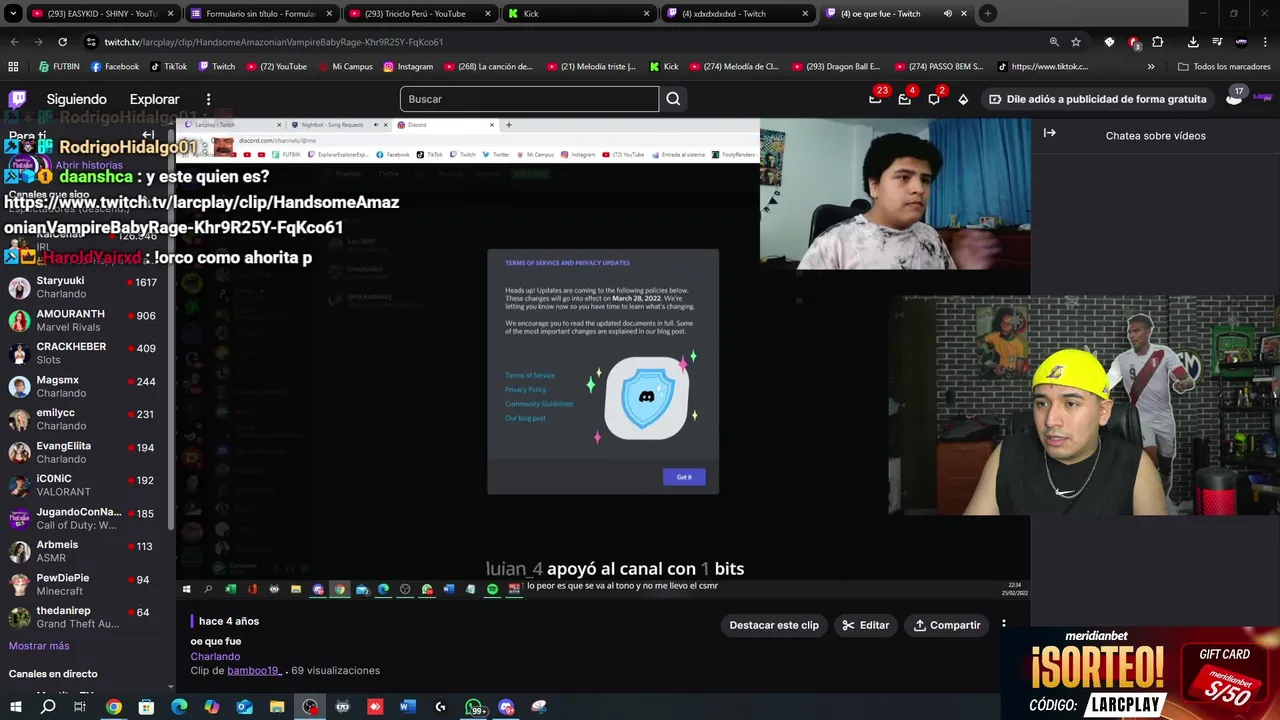The image size is (1280, 720).
Task: Open the FUTBIN bookmark
Action: (x=59, y=67)
